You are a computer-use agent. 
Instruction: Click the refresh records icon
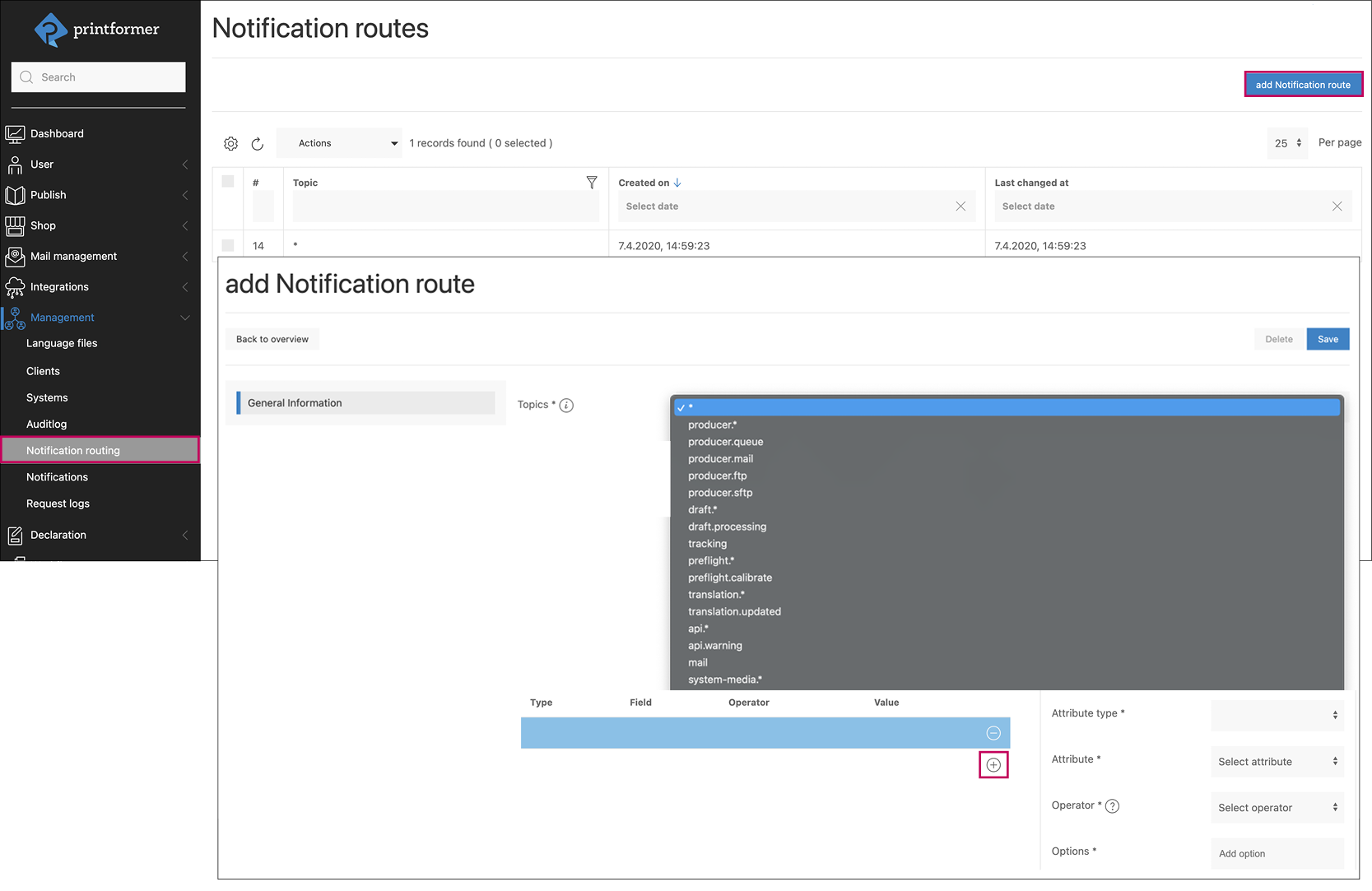(258, 144)
